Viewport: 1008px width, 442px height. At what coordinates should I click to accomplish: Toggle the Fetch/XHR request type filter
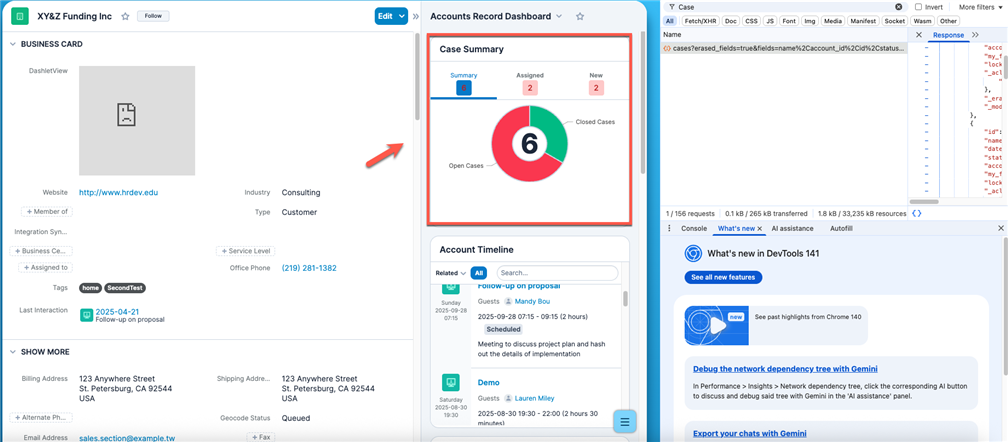pyautogui.click(x=700, y=21)
